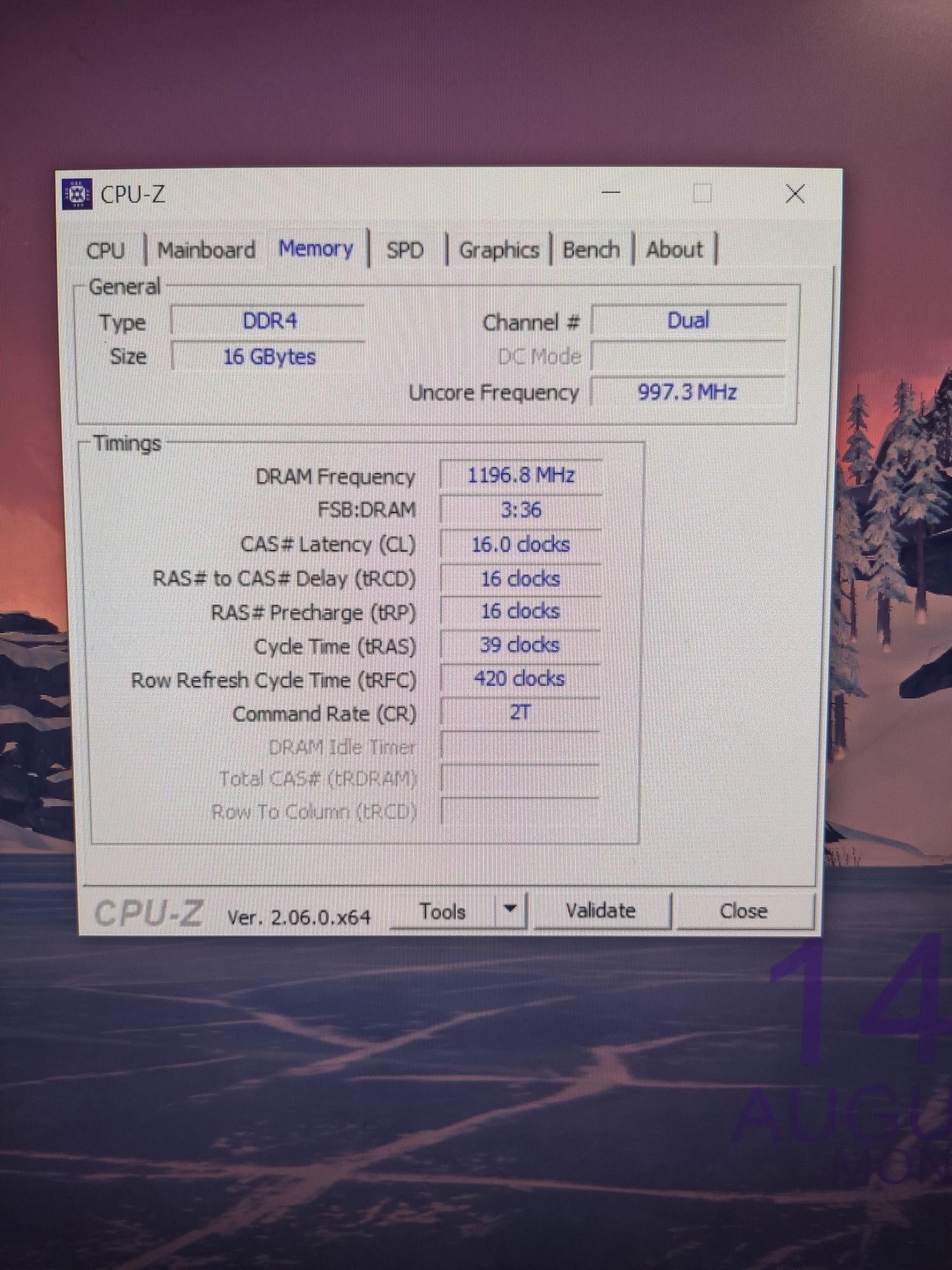952x1270 pixels.
Task: Click the Row Refresh Cycle Time (tRFC) label
Action: (x=274, y=681)
